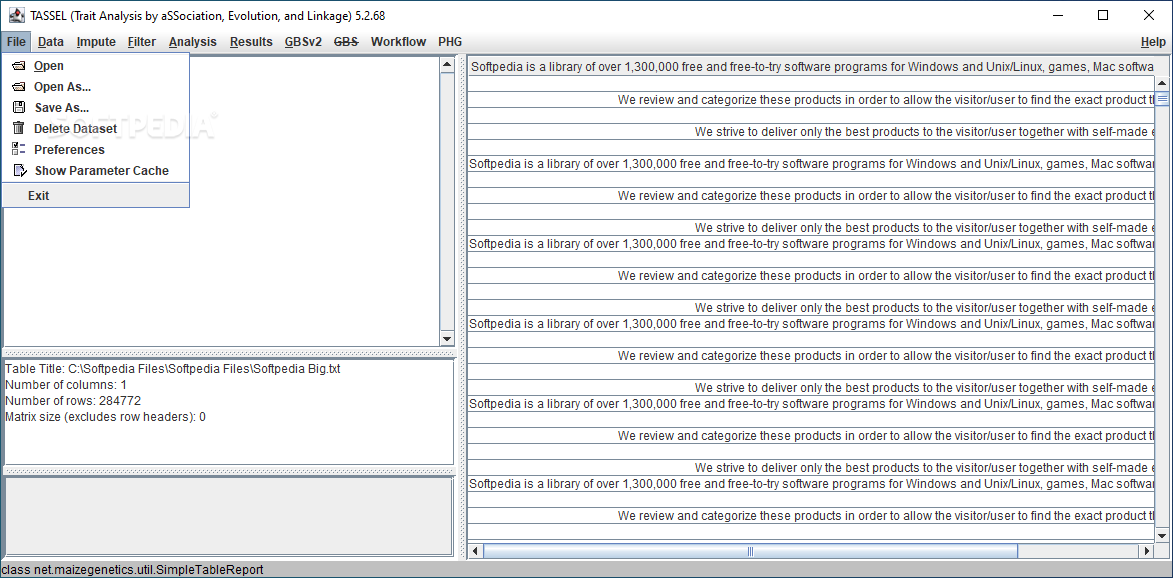
Task: Open the Impute menu
Action: click(x=96, y=42)
